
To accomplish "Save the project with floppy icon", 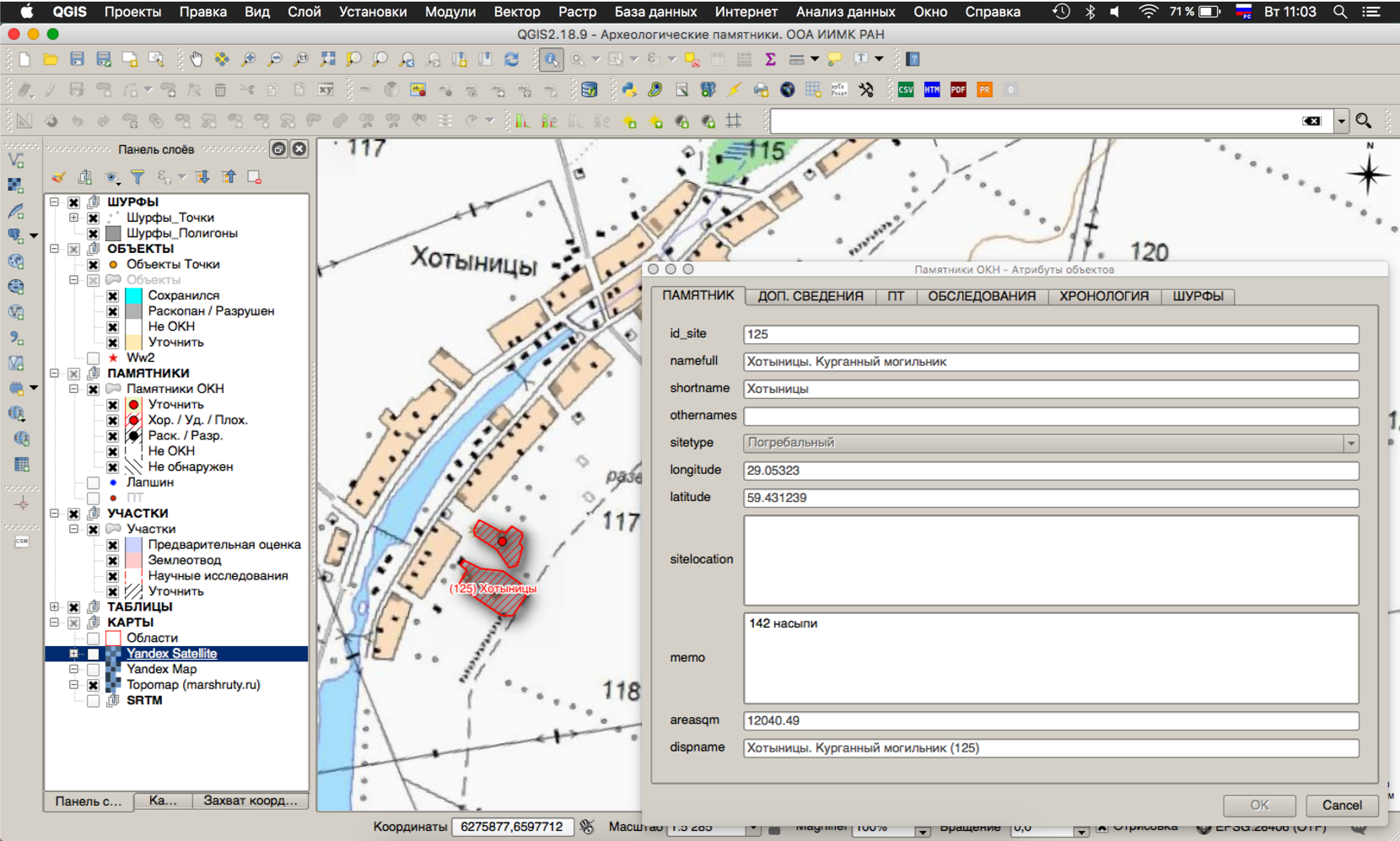I will pyautogui.click(x=77, y=59).
